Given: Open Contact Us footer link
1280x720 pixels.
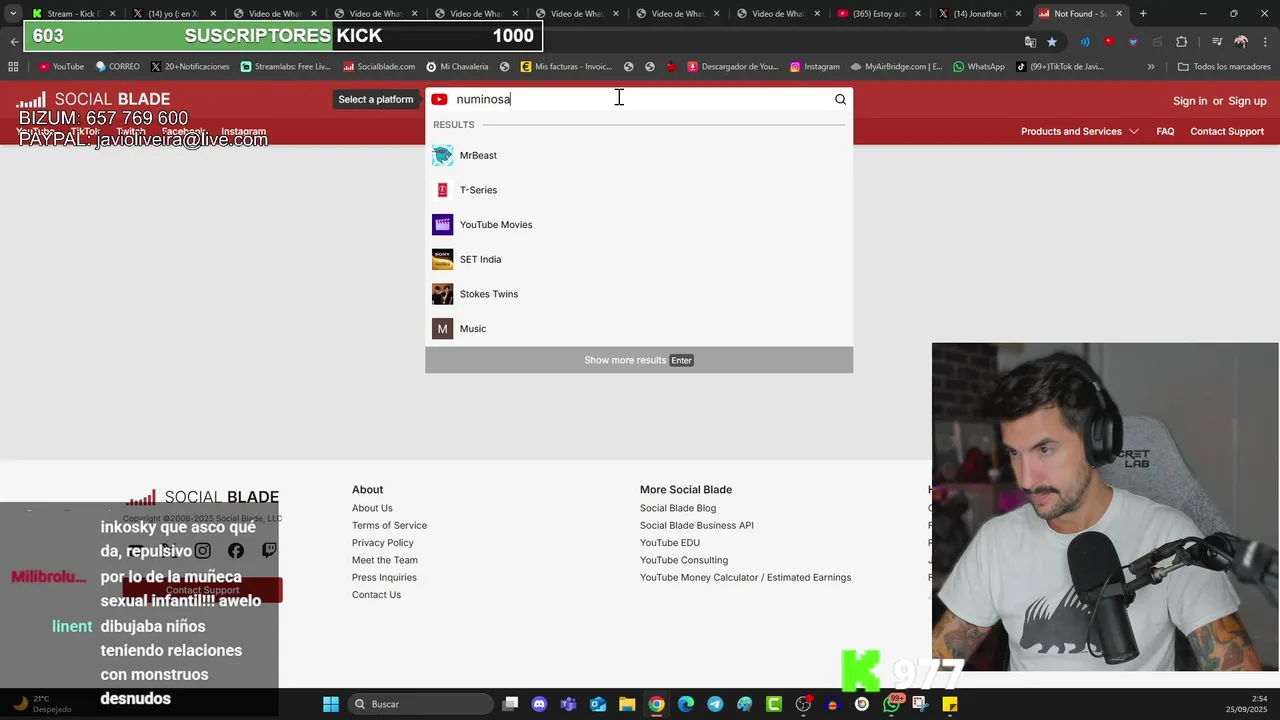Looking at the screenshot, I should click(x=376, y=595).
